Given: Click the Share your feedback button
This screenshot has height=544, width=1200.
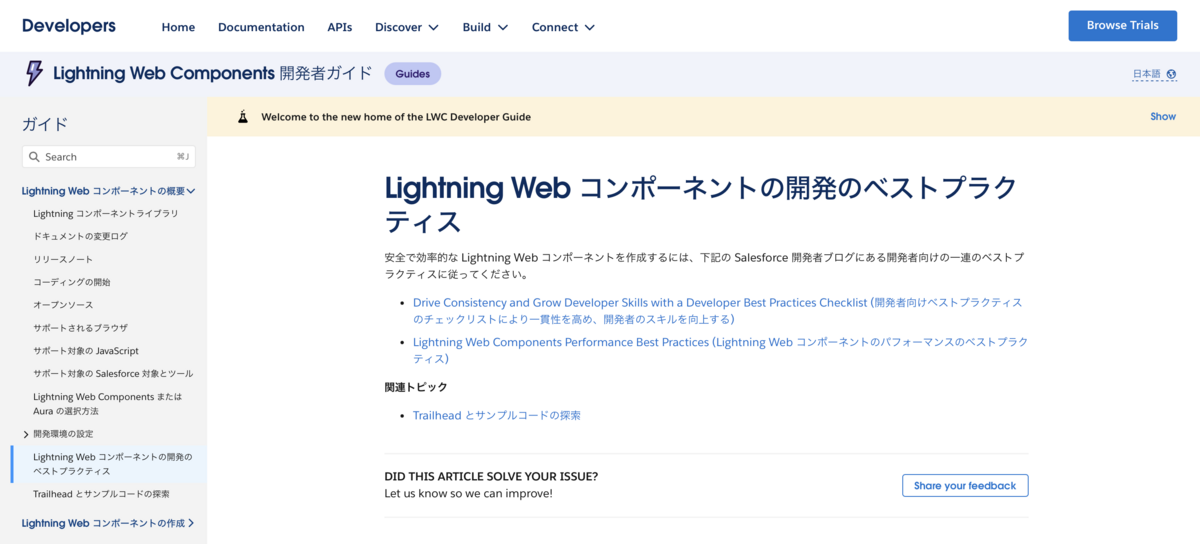Looking at the screenshot, I should tap(965, 486).
